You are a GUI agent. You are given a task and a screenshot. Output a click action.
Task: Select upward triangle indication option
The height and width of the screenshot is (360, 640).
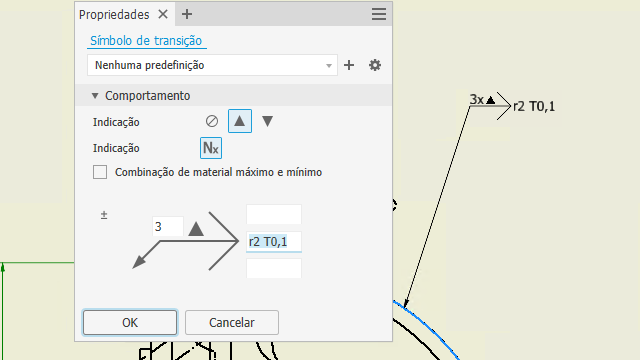point(240,121)
